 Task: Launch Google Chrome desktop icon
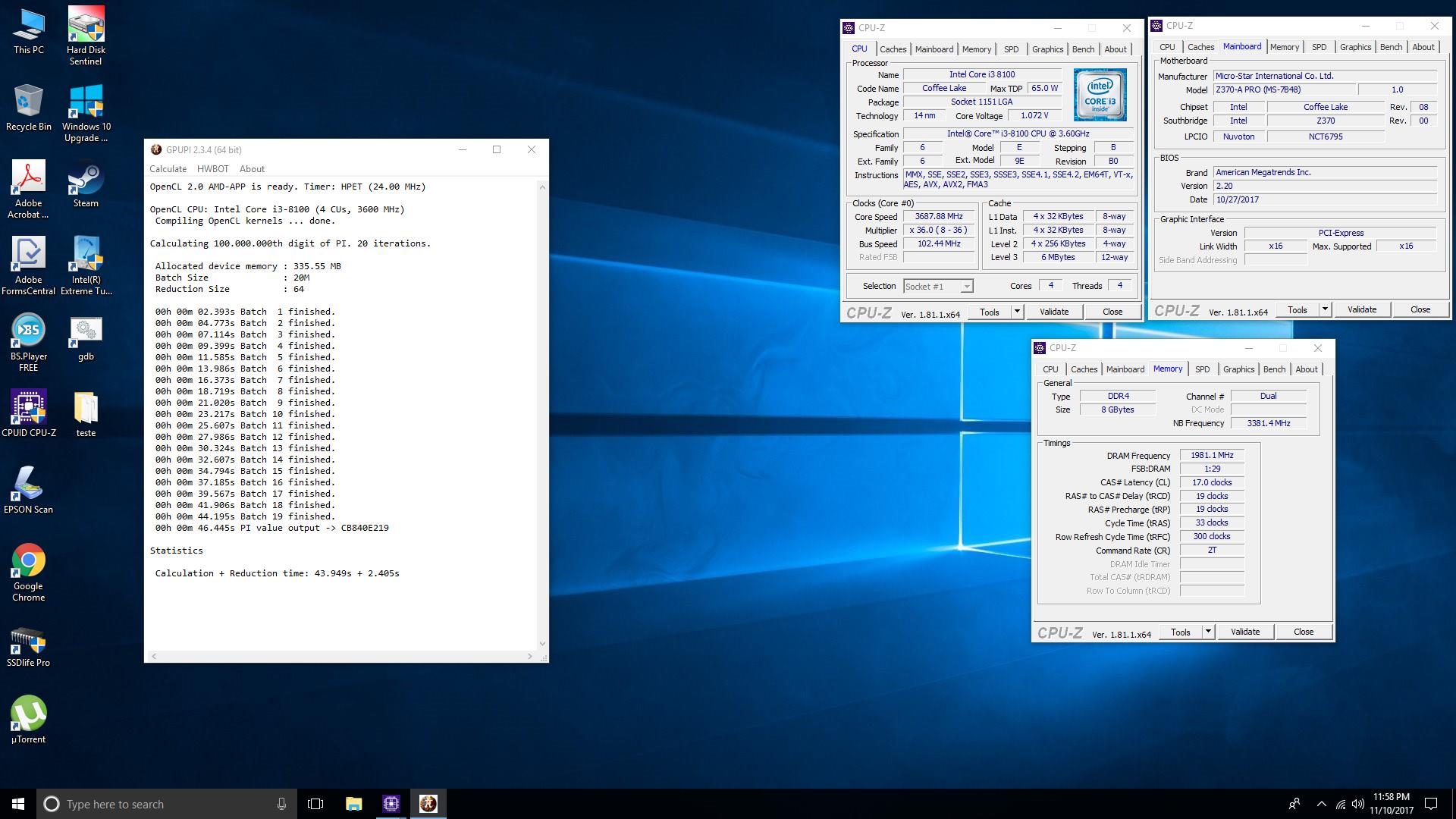[29, 573]
